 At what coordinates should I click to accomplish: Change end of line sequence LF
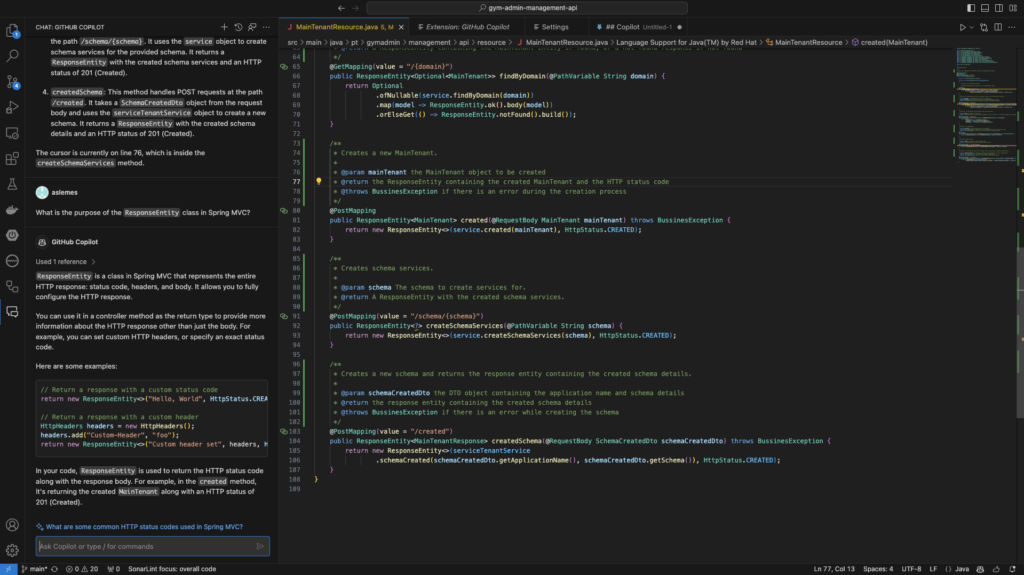tap(933, 569)
